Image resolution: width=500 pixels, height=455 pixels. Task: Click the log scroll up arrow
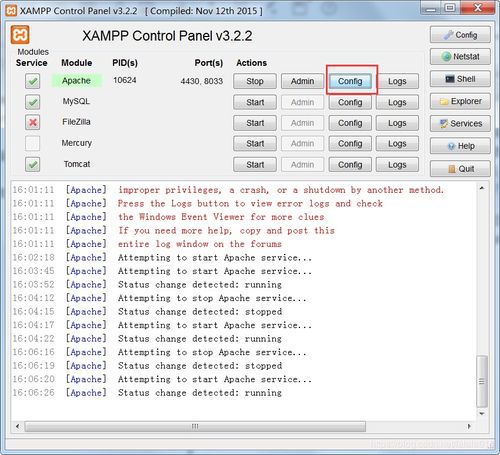tap(482, 188)
